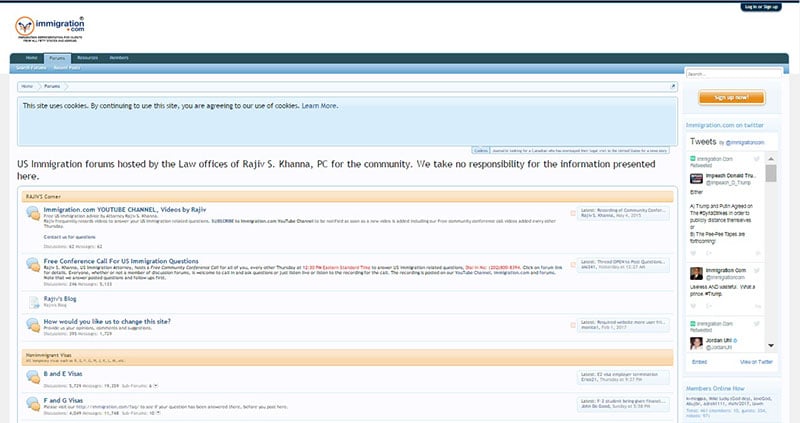The height and width of the screenshot is (423, 800).
Task: Open Search Forums in the sub-navigation
Action: pyautogui.click(x=31, y=68)
